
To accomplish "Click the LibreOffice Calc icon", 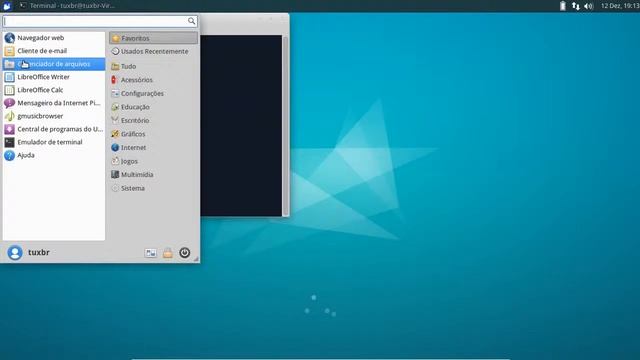I will coord(9,90).
